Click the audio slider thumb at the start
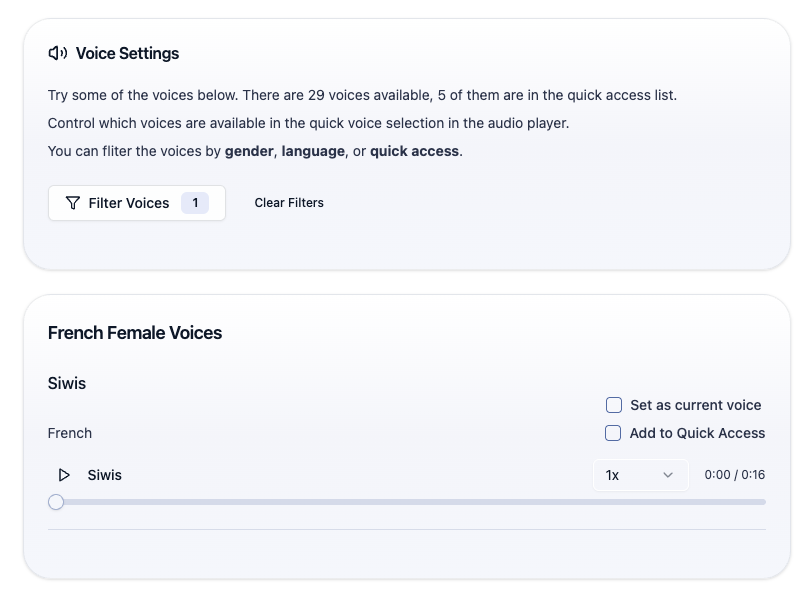Screen dimensions: 808x613 click(56, 502)
